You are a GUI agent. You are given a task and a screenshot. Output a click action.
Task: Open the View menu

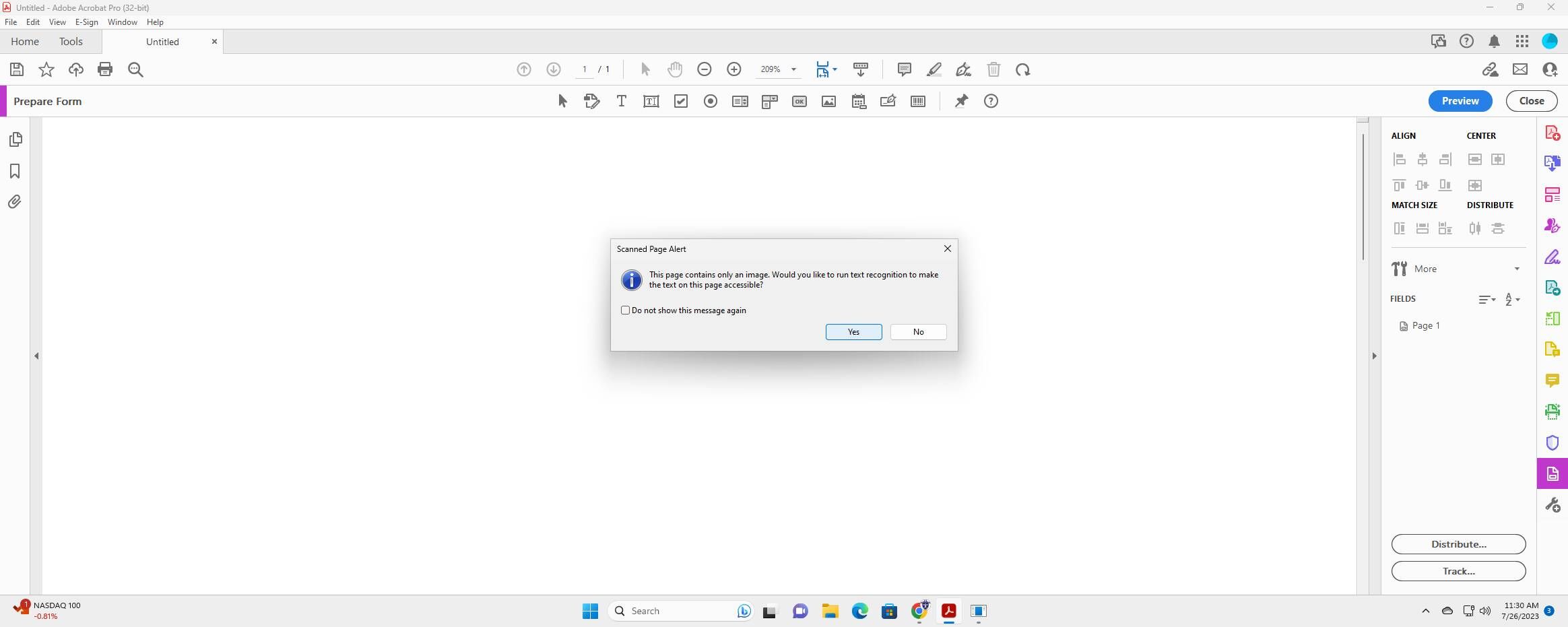[57, 22]
